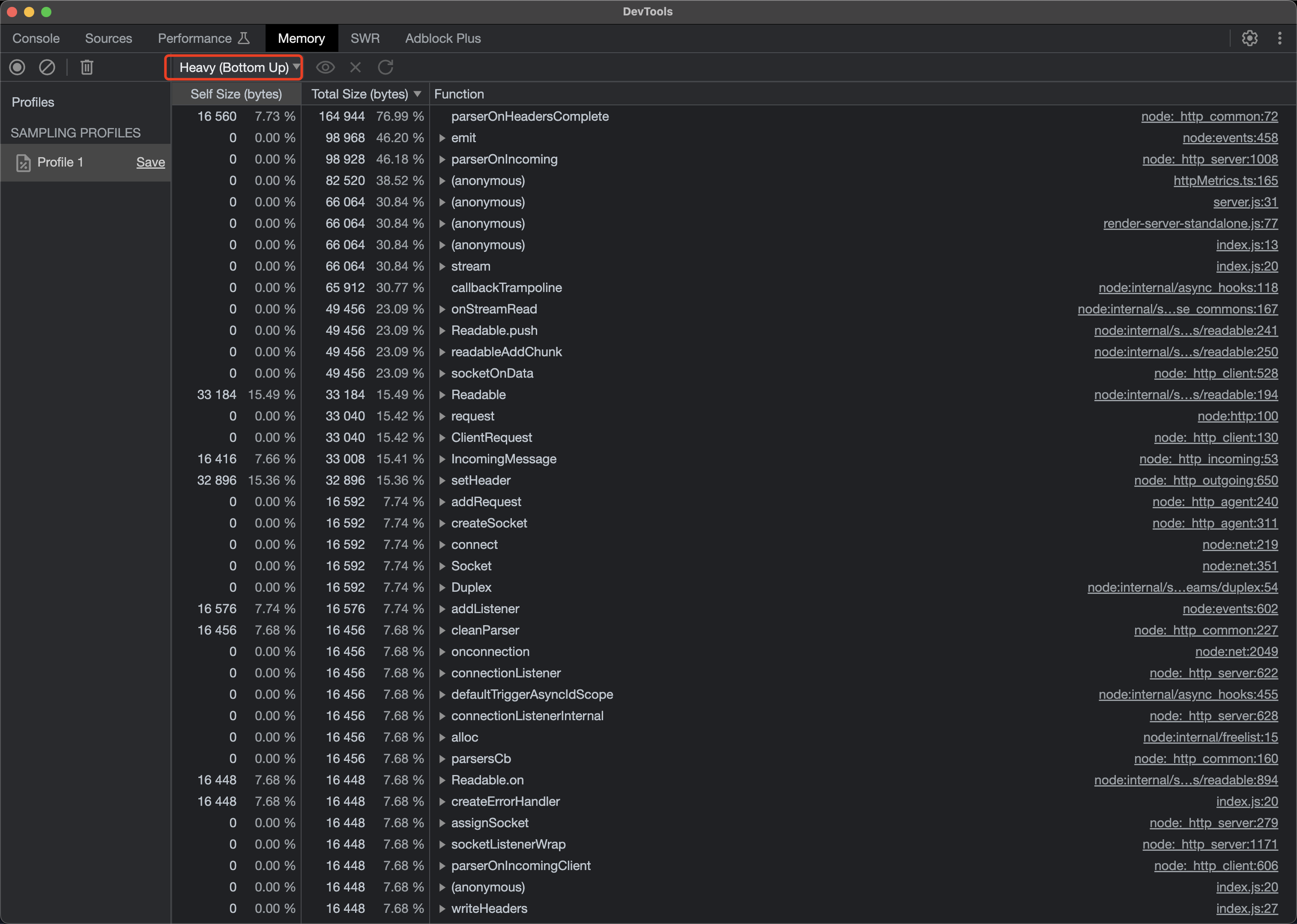Expand the Socket function row

point(443,566)
